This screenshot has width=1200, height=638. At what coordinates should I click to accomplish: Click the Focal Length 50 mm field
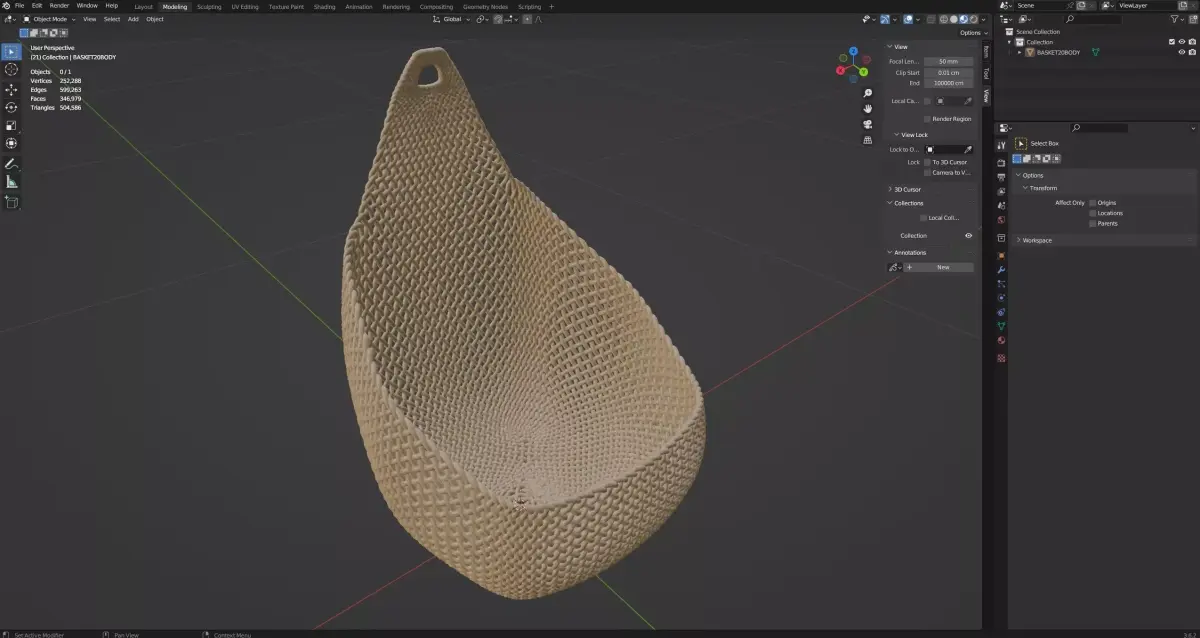pos(948,61)
